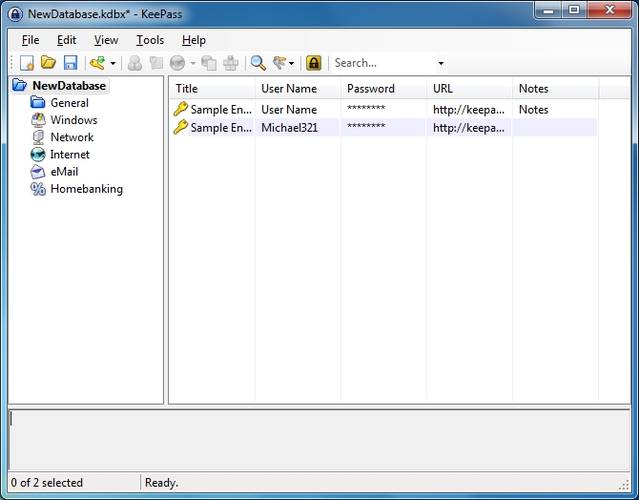Click the URL cell of Michael321 entry
The width and height of the screenshot is (639, 500).
469,128
